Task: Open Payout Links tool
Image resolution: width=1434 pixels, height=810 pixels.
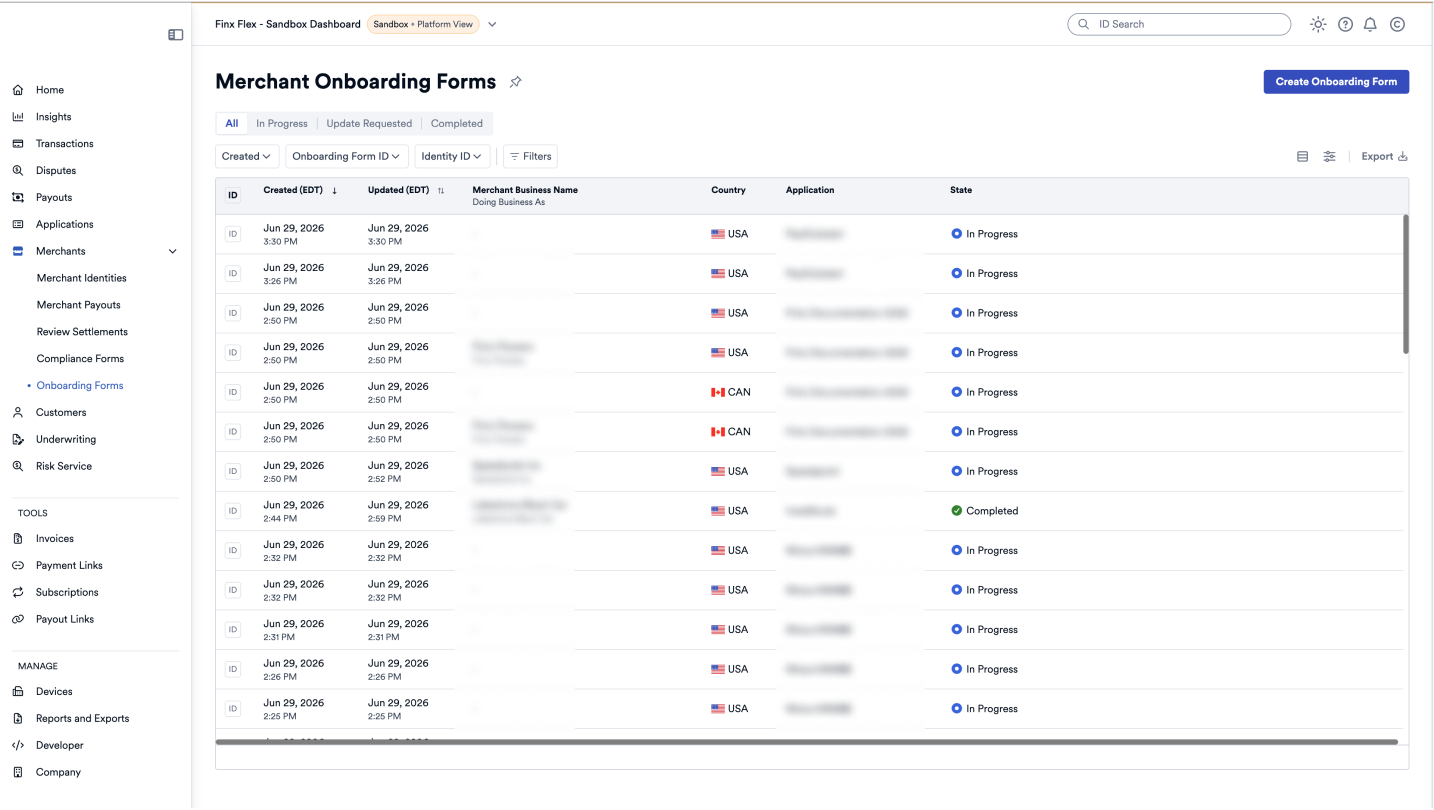Action: [x=65, y=620]
